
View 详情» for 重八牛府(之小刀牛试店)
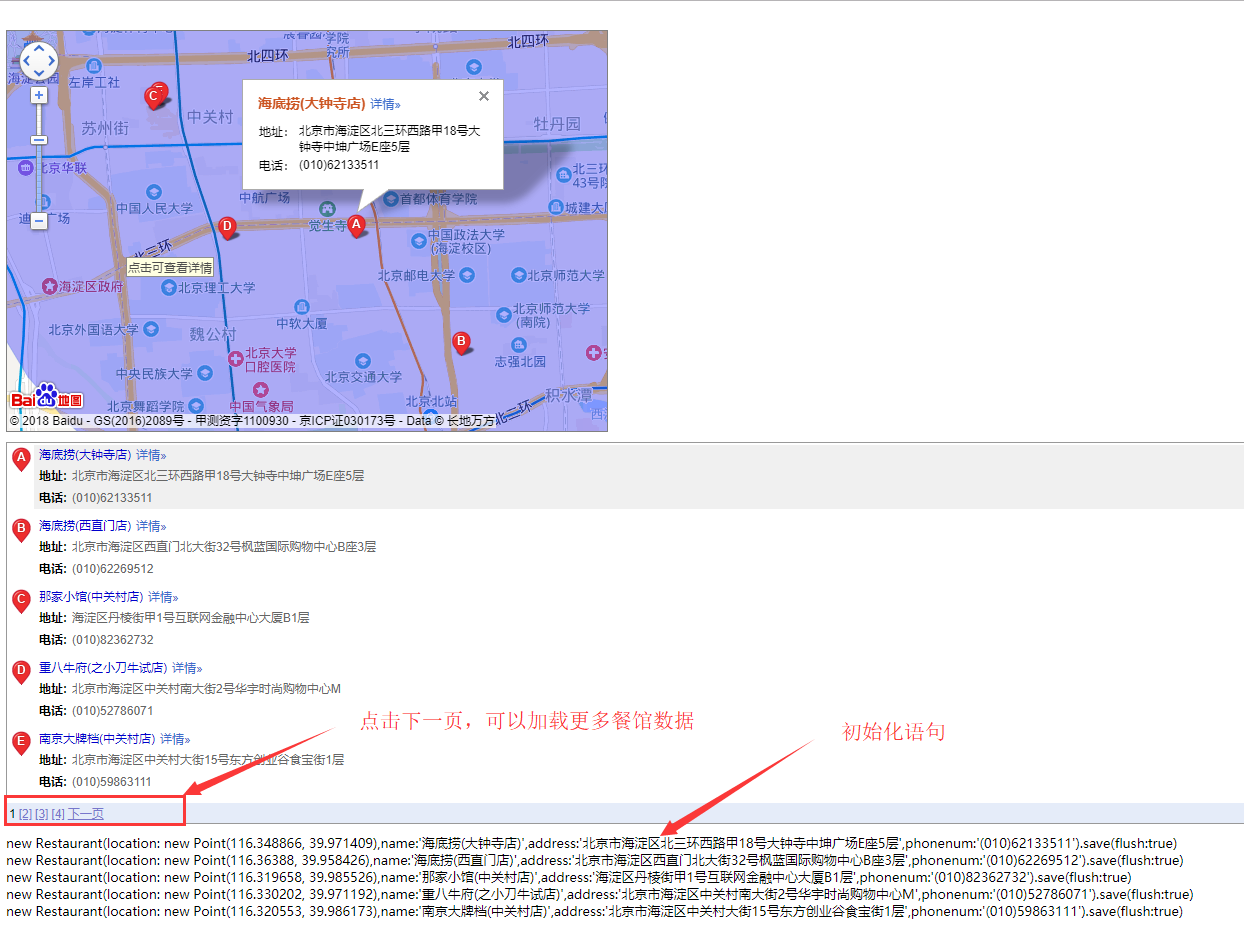pos(187,668)
